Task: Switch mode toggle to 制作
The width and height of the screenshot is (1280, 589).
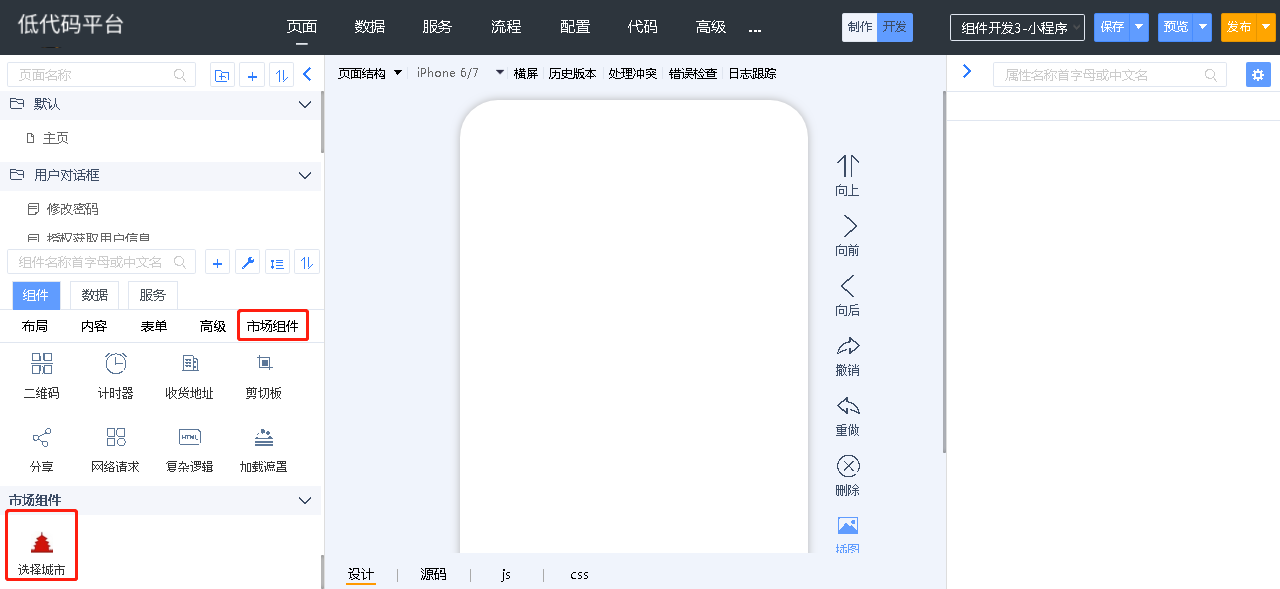Action: coord(859,27)
